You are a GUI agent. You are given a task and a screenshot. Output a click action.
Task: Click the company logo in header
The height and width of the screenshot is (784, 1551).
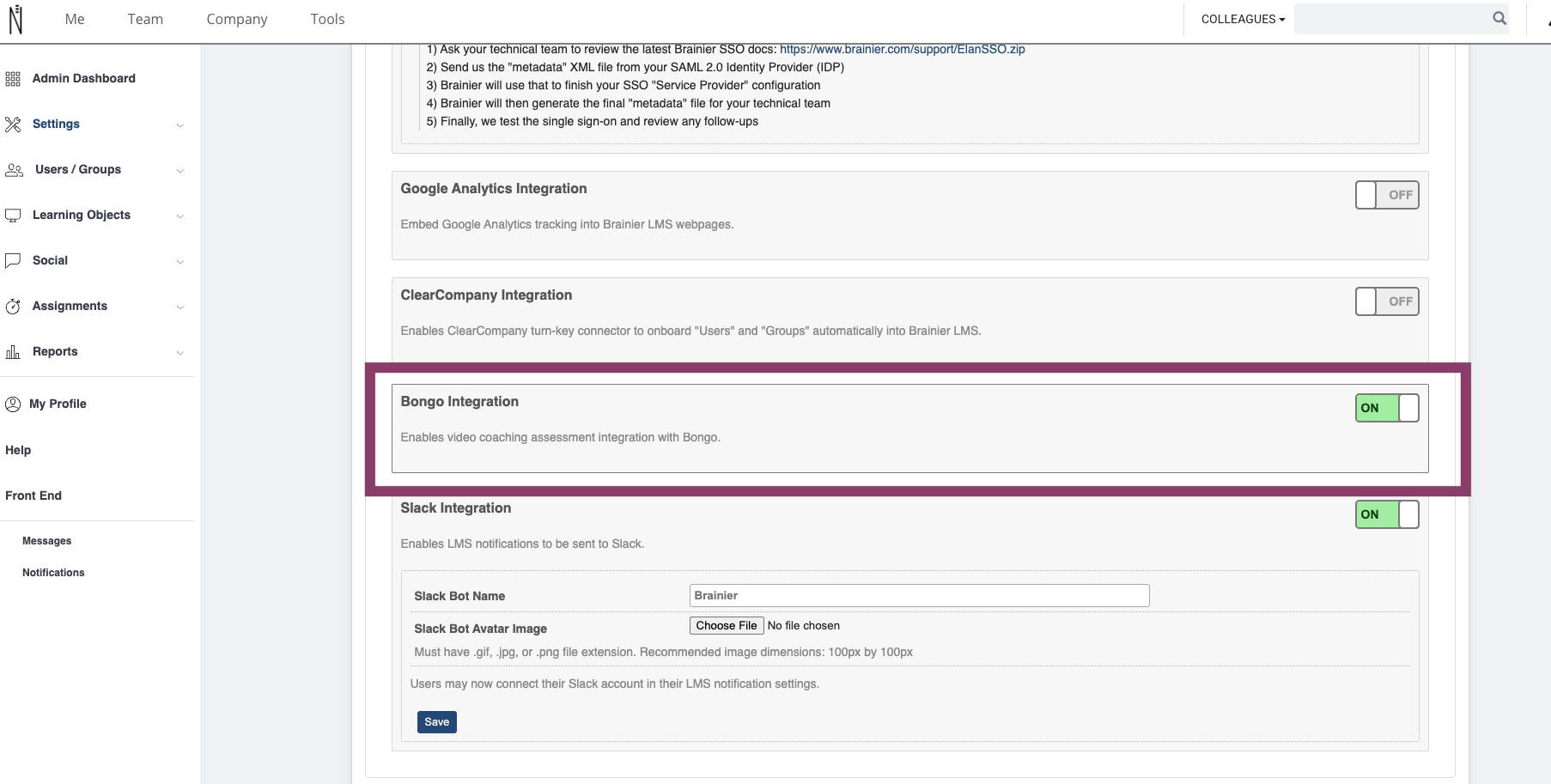(x=15, y=19)
